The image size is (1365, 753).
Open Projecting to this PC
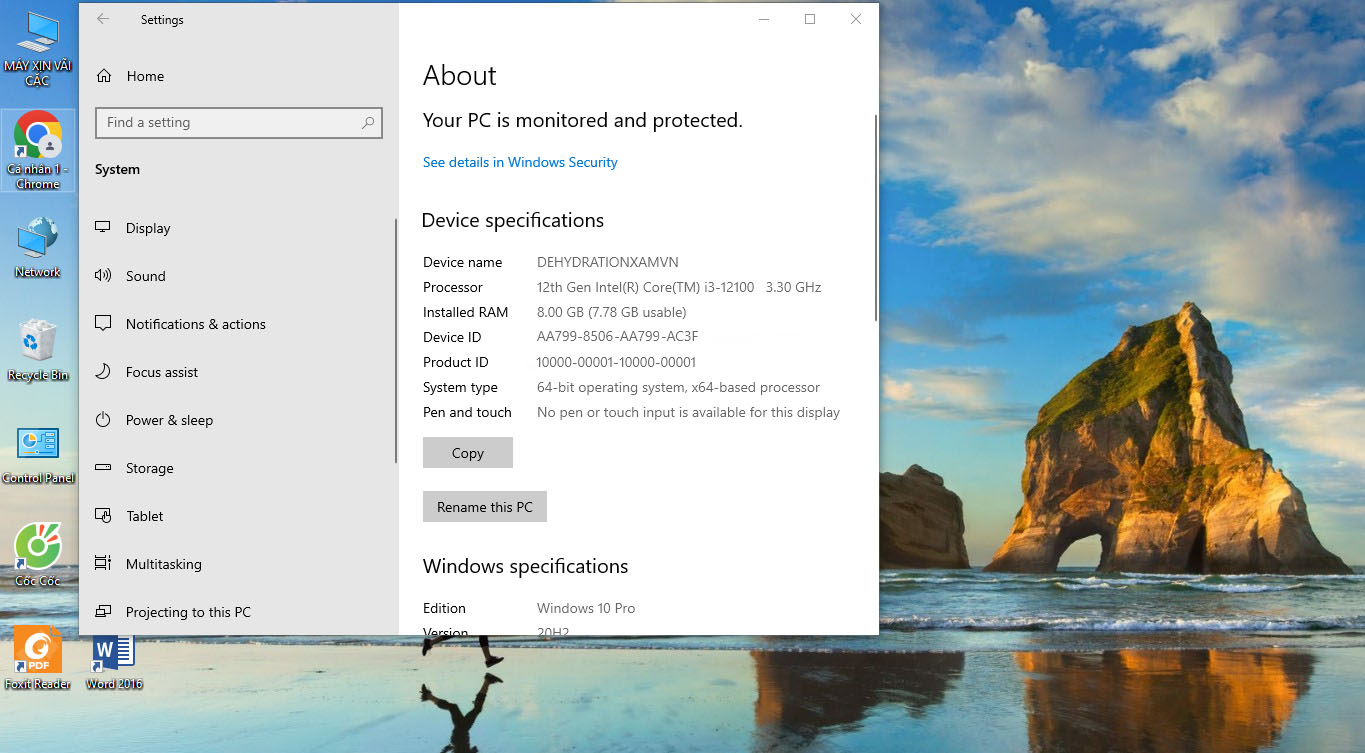coord(188,612)
